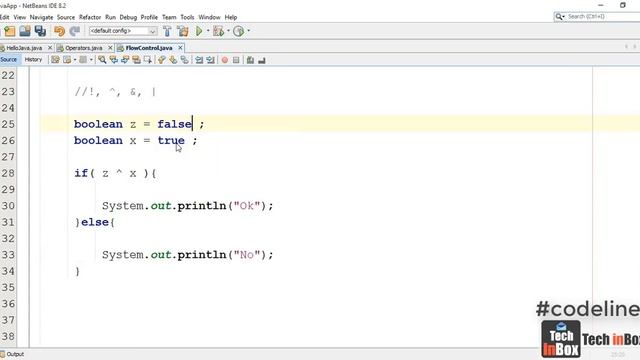Screen dimensions: 640x360
Task: Save all files with Save All icon
Action: point(40,31)
